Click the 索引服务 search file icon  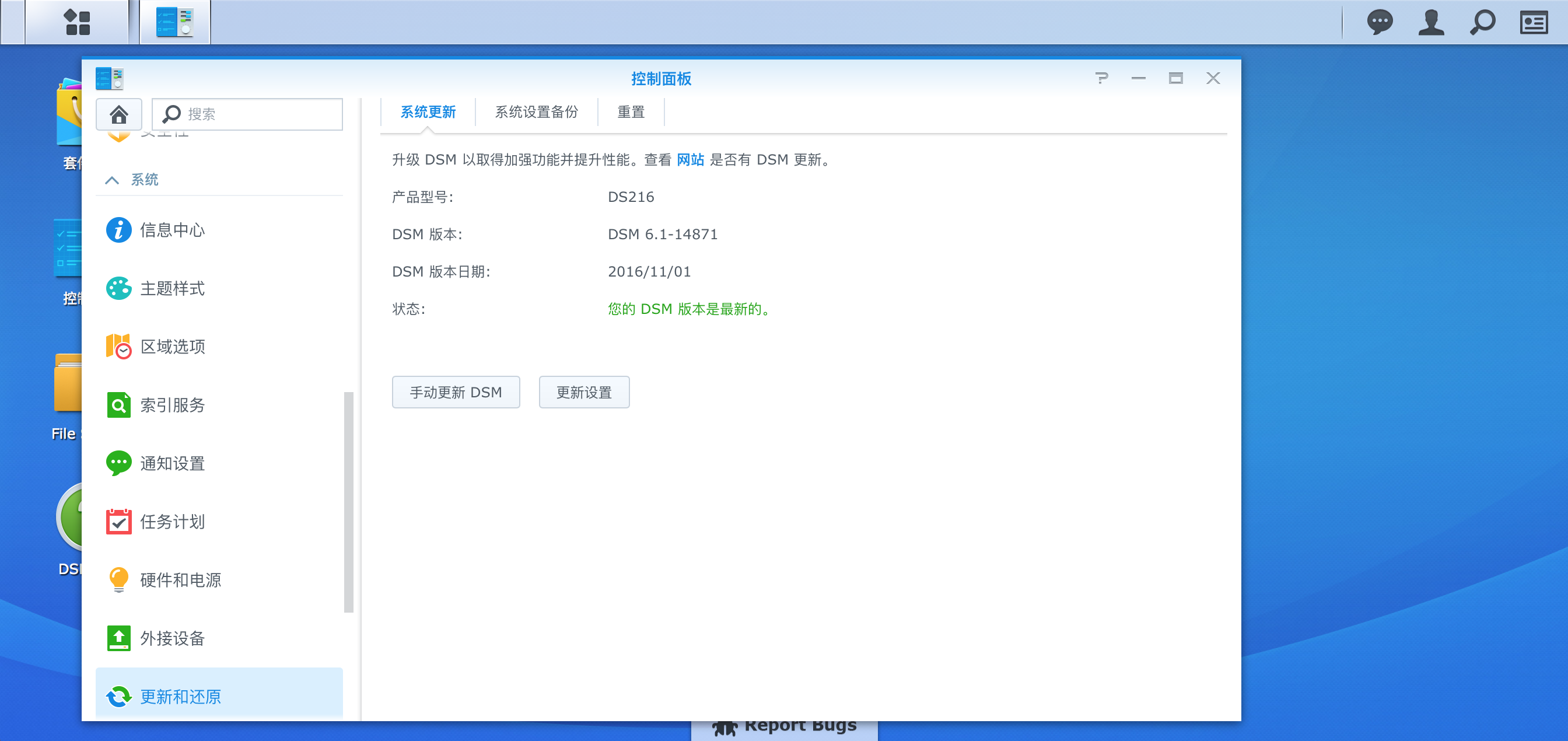[x=118, y=405]
